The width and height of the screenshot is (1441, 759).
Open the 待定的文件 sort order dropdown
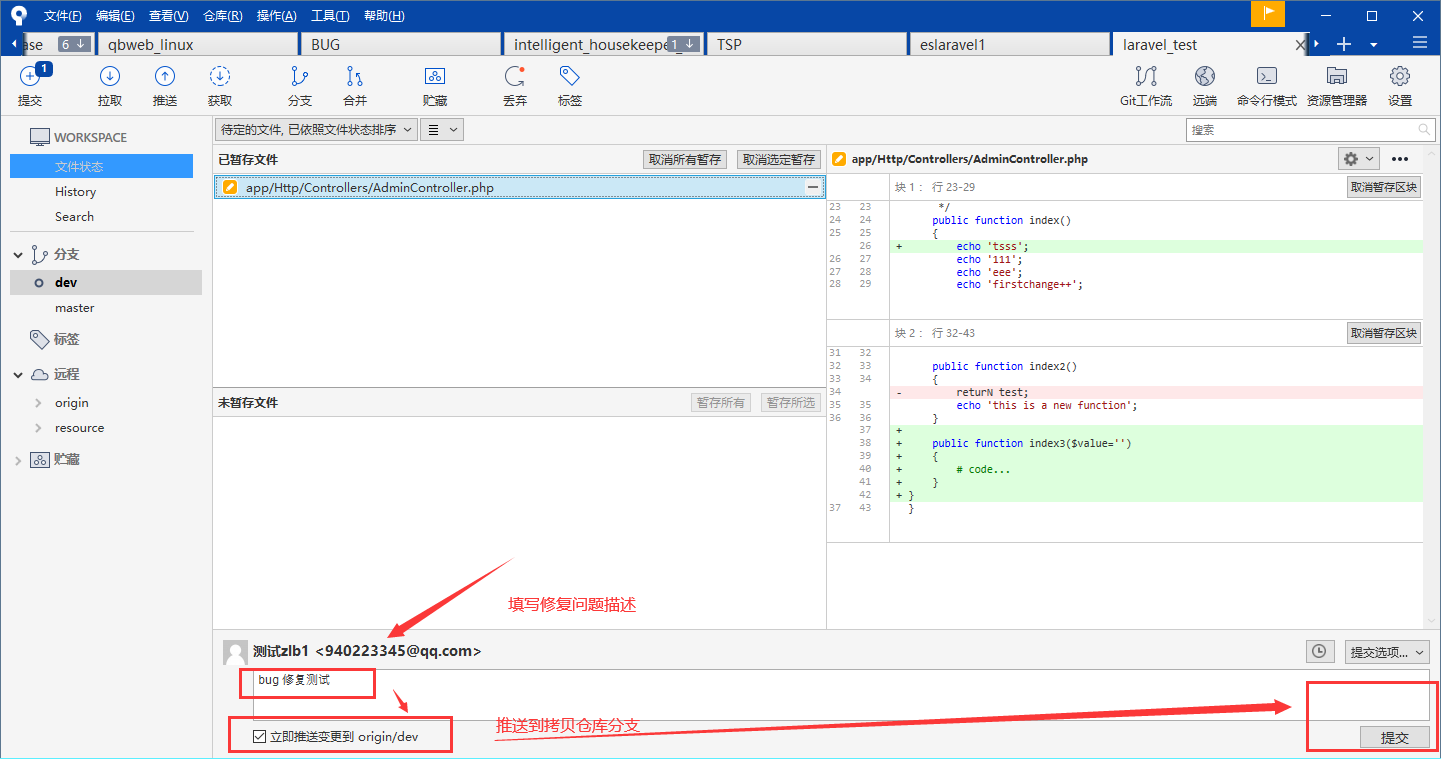(x=316, y=129)
